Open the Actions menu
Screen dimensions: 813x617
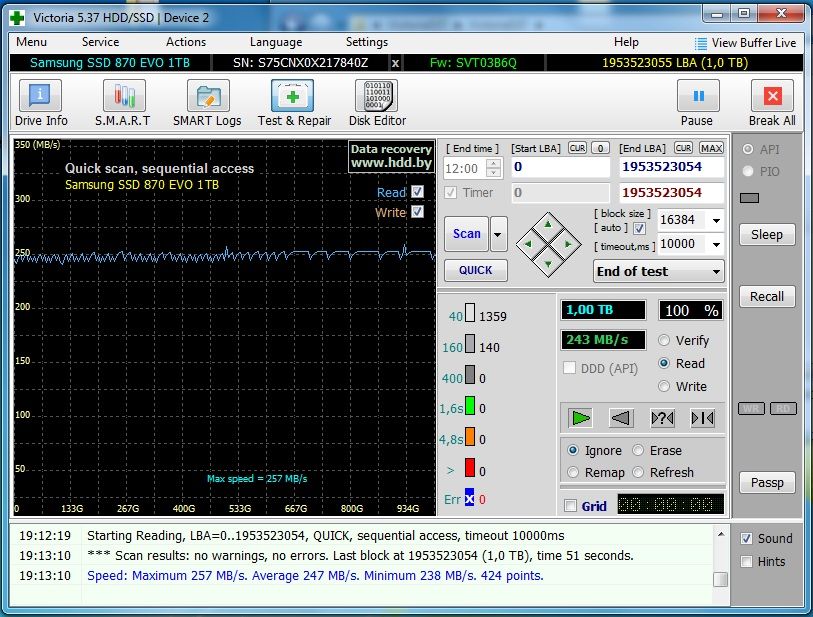pyautogui.click(x=186, y=43)
